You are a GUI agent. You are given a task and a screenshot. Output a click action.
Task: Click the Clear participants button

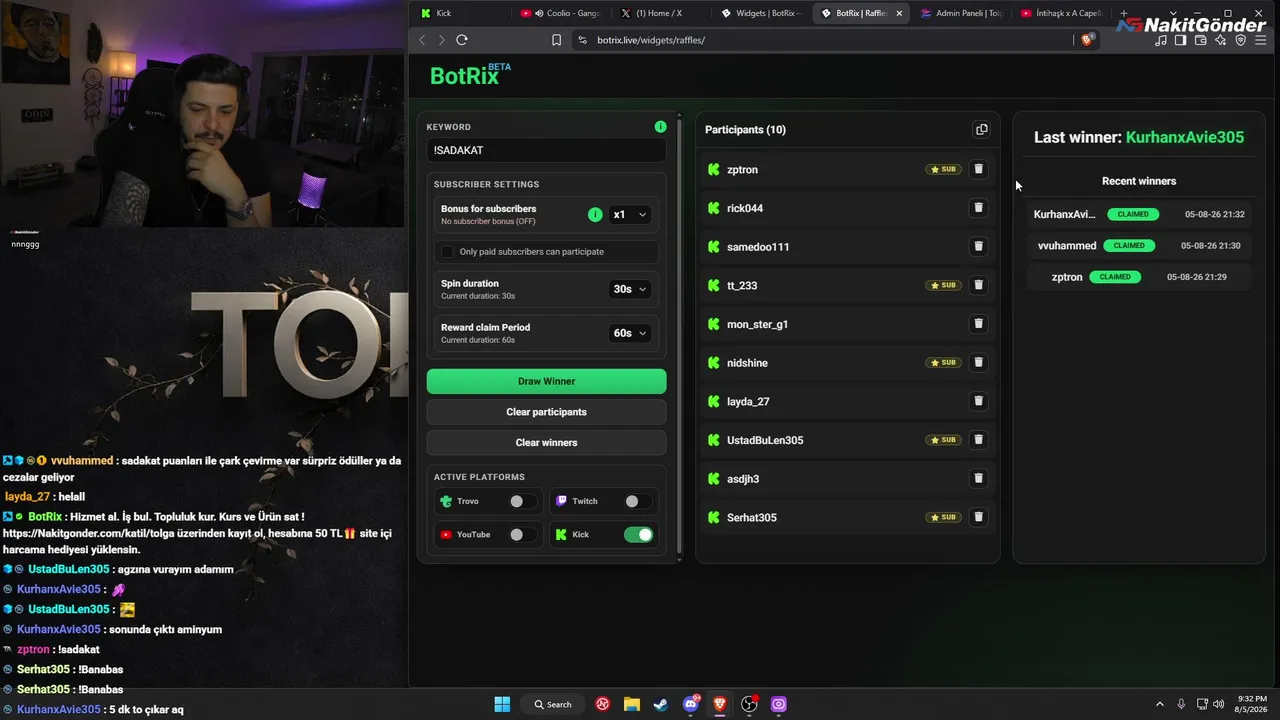pyautogui.click(x=546, y=412)
